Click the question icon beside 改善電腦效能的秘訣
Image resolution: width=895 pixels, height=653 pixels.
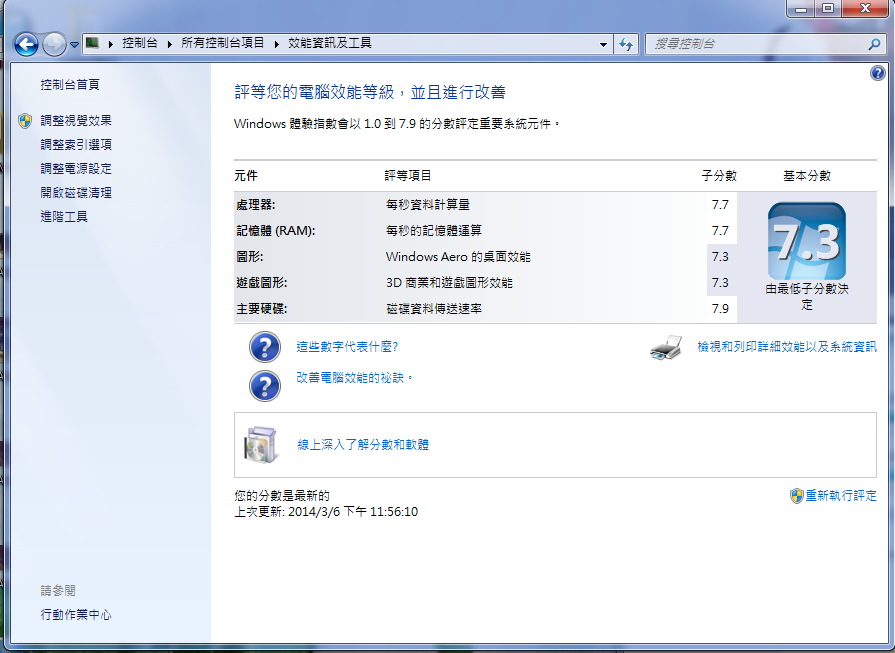coord(265,386)
